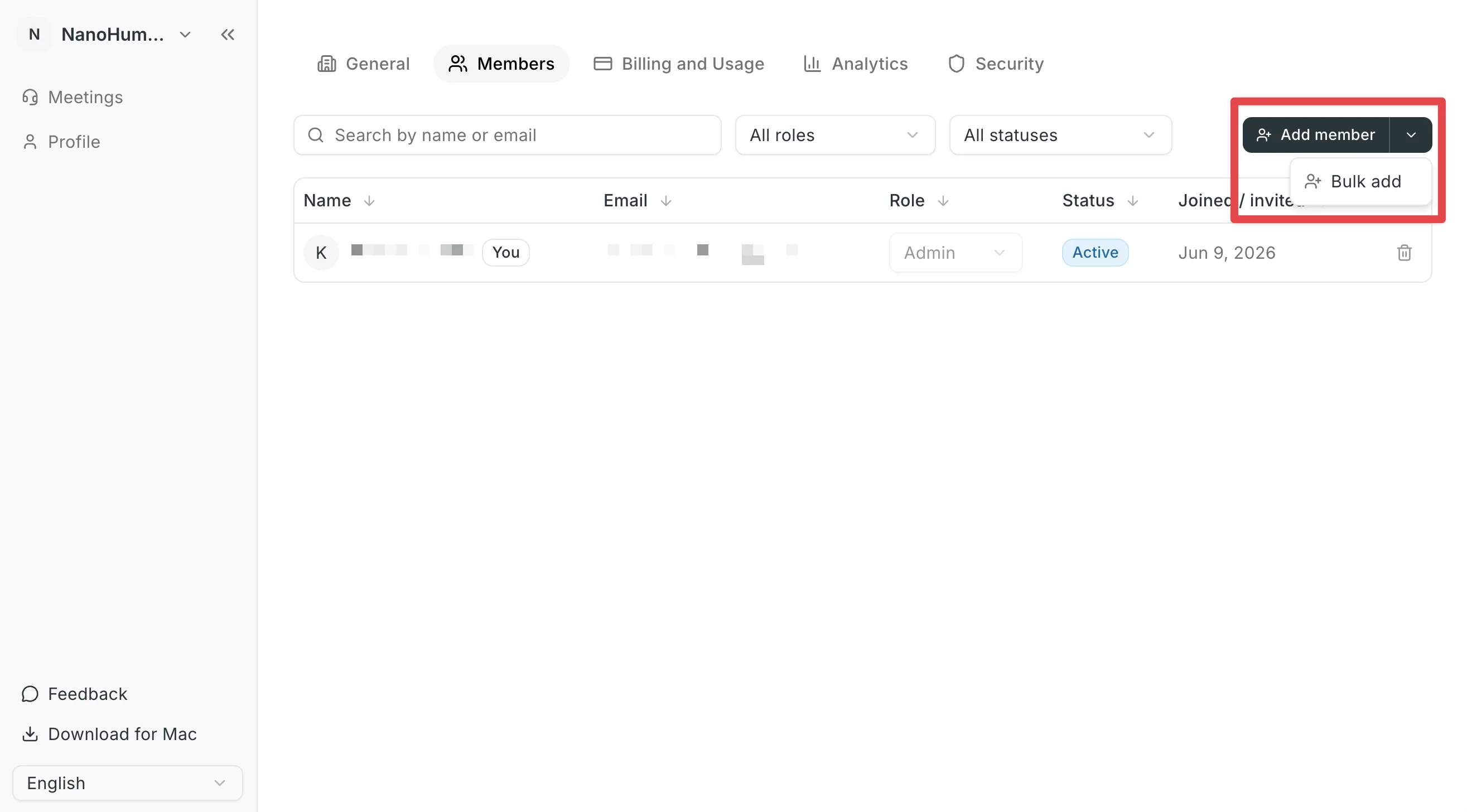The width and height of the screenshot is (1467, 812).
Task: Click the Status column header text
Action: pyautogui.click(x=1088, y=200)
